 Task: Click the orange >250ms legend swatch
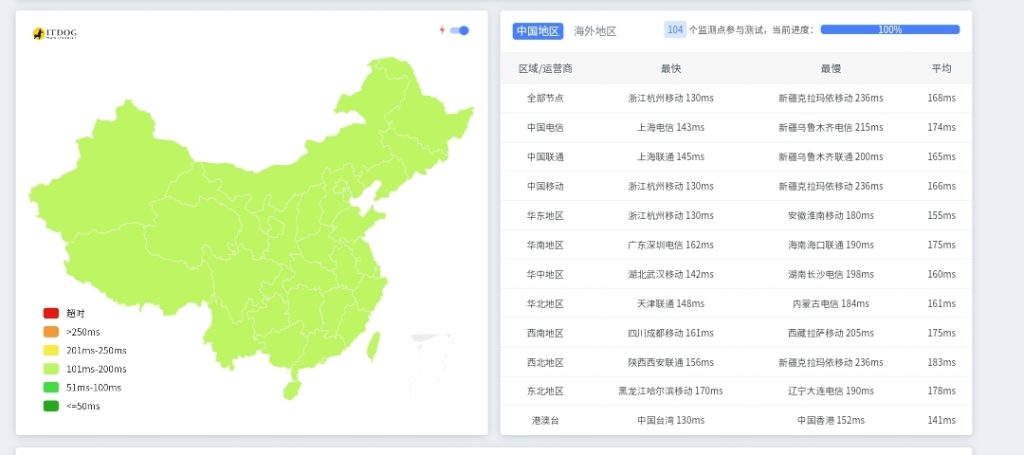click(51, 331)
